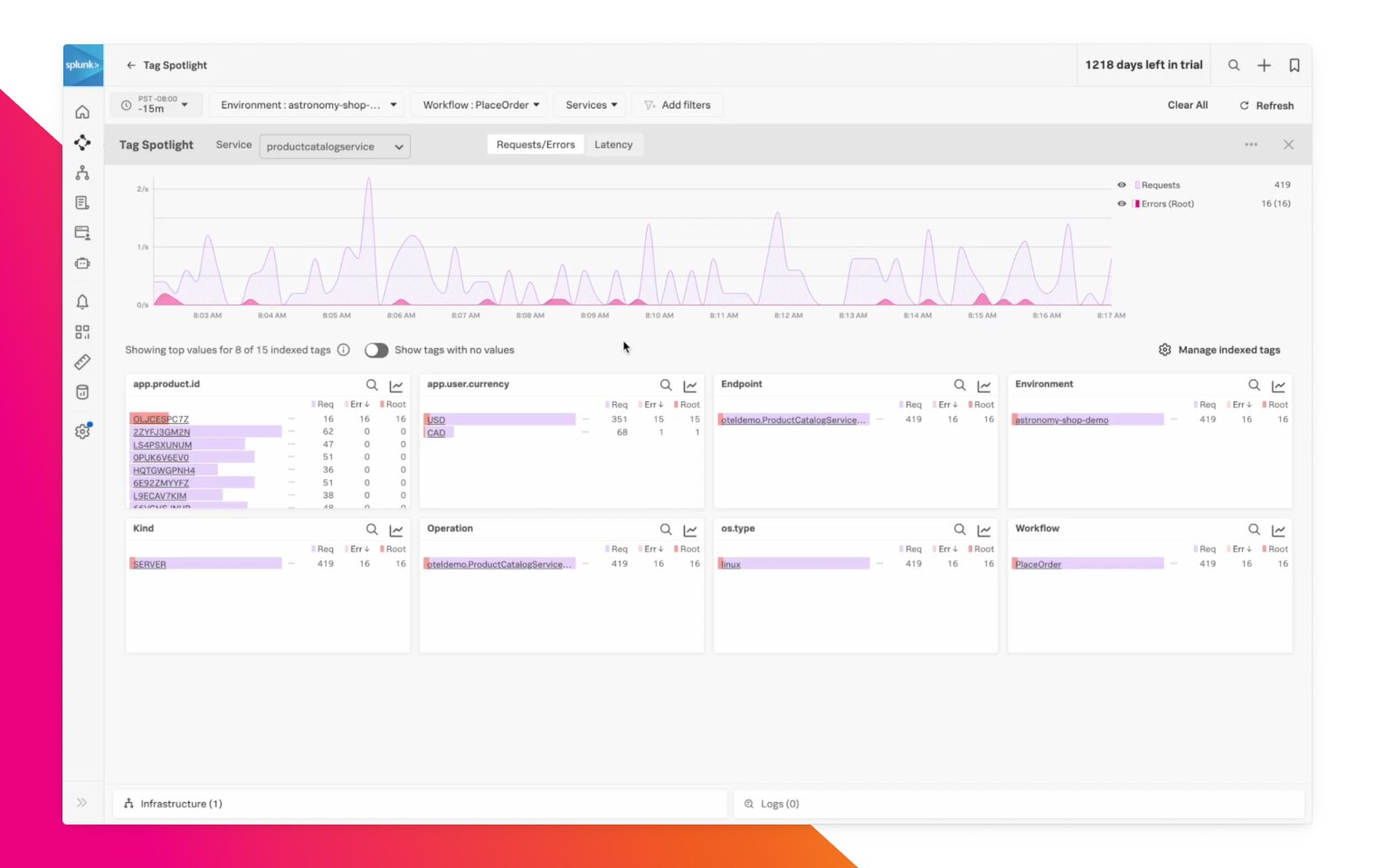Switch to the Latency tab
This screenshot has height=868, width=1375.
click(x=613, y=144)
